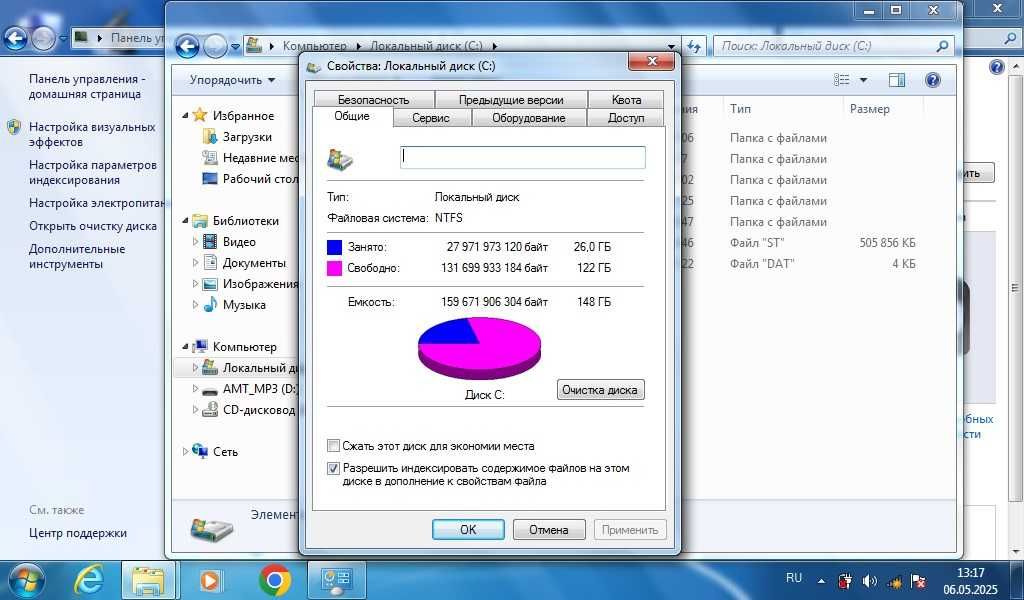Open Настройка параметров индексирования link

[93, 172]
